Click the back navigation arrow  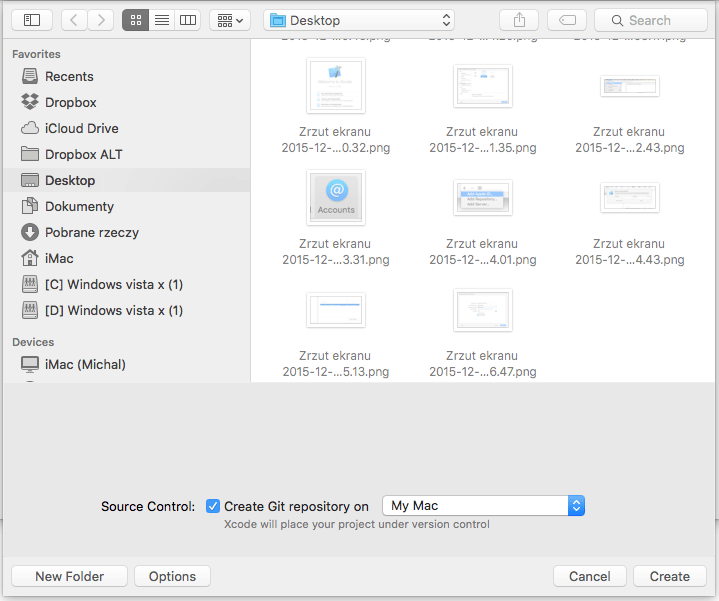point(75,20)
